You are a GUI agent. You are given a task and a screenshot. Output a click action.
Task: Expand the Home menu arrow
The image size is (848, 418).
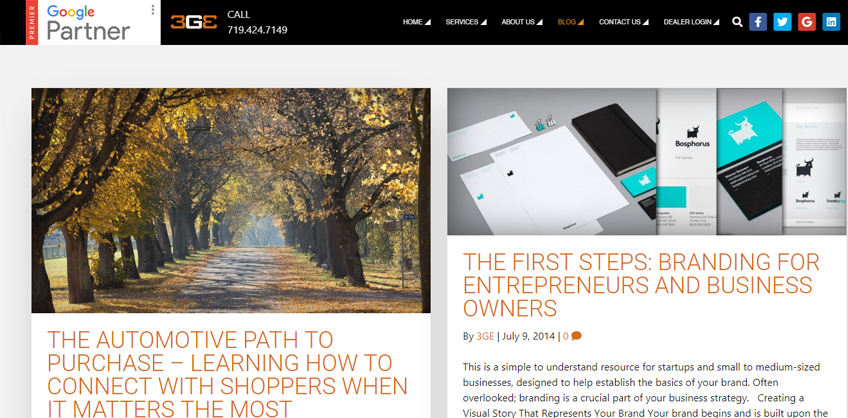coord(428,22)
